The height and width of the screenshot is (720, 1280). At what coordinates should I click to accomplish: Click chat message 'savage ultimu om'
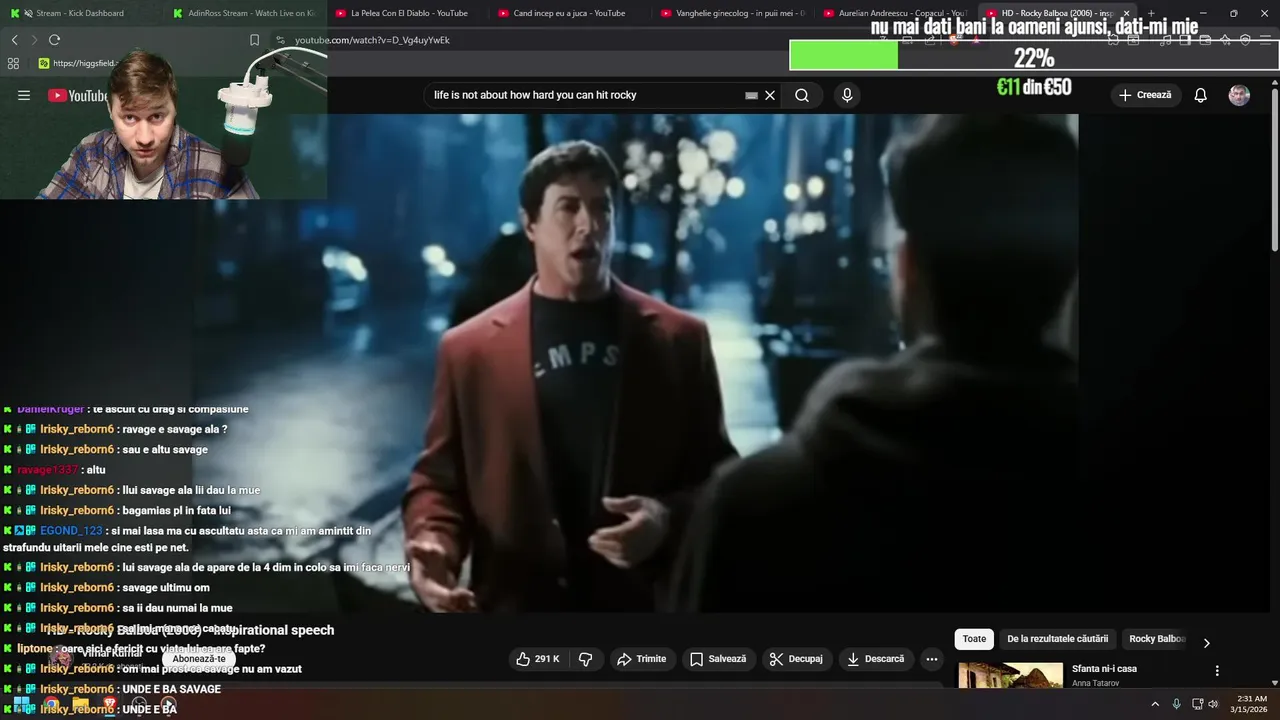[166, 588]
